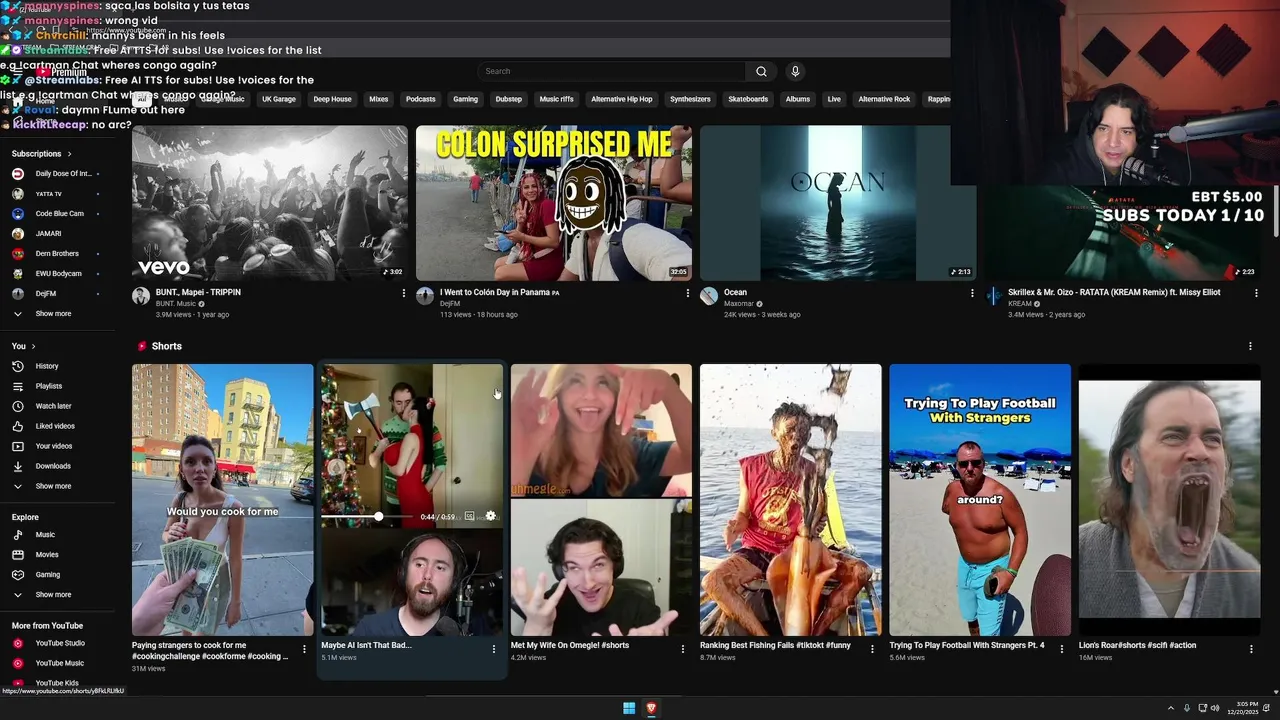1280x720 pixels.
Task: Open the Shorts shelf options menu
Action: tap(1250, 346)
